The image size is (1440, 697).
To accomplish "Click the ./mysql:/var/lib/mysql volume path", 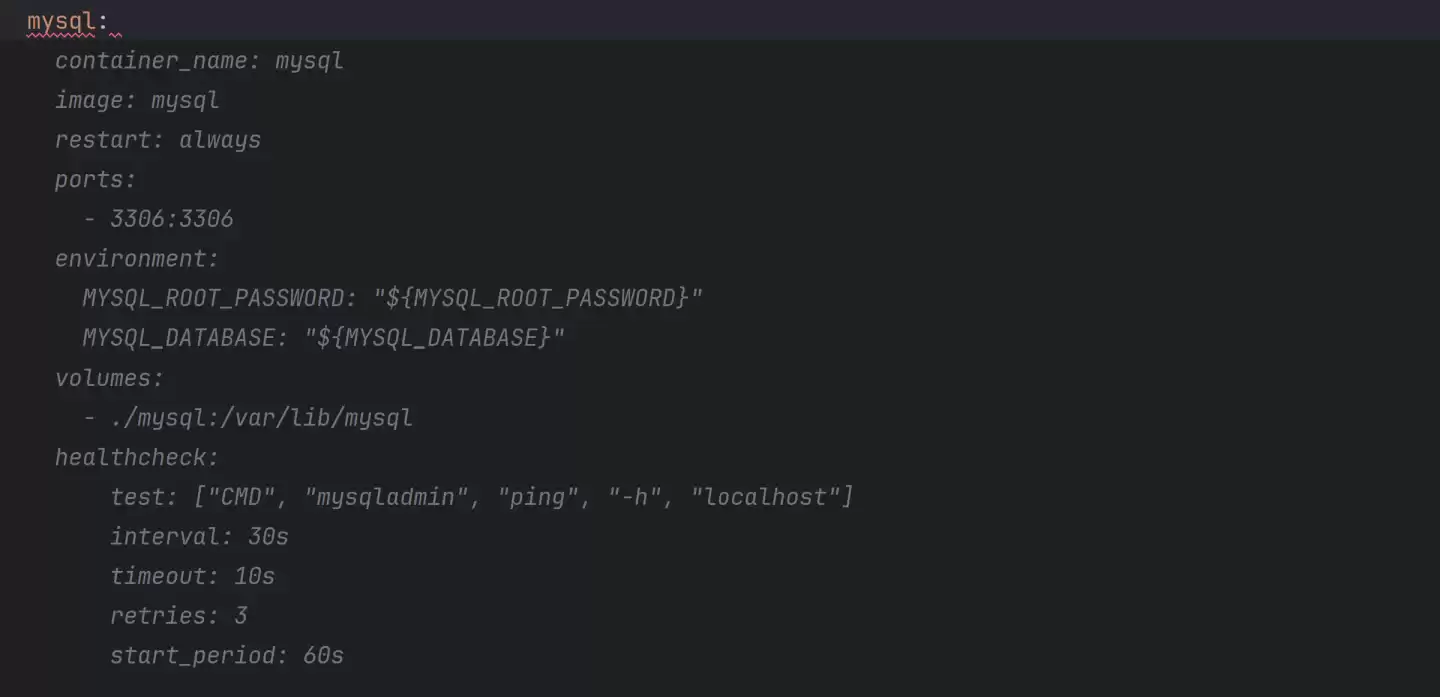I will 261,417.
